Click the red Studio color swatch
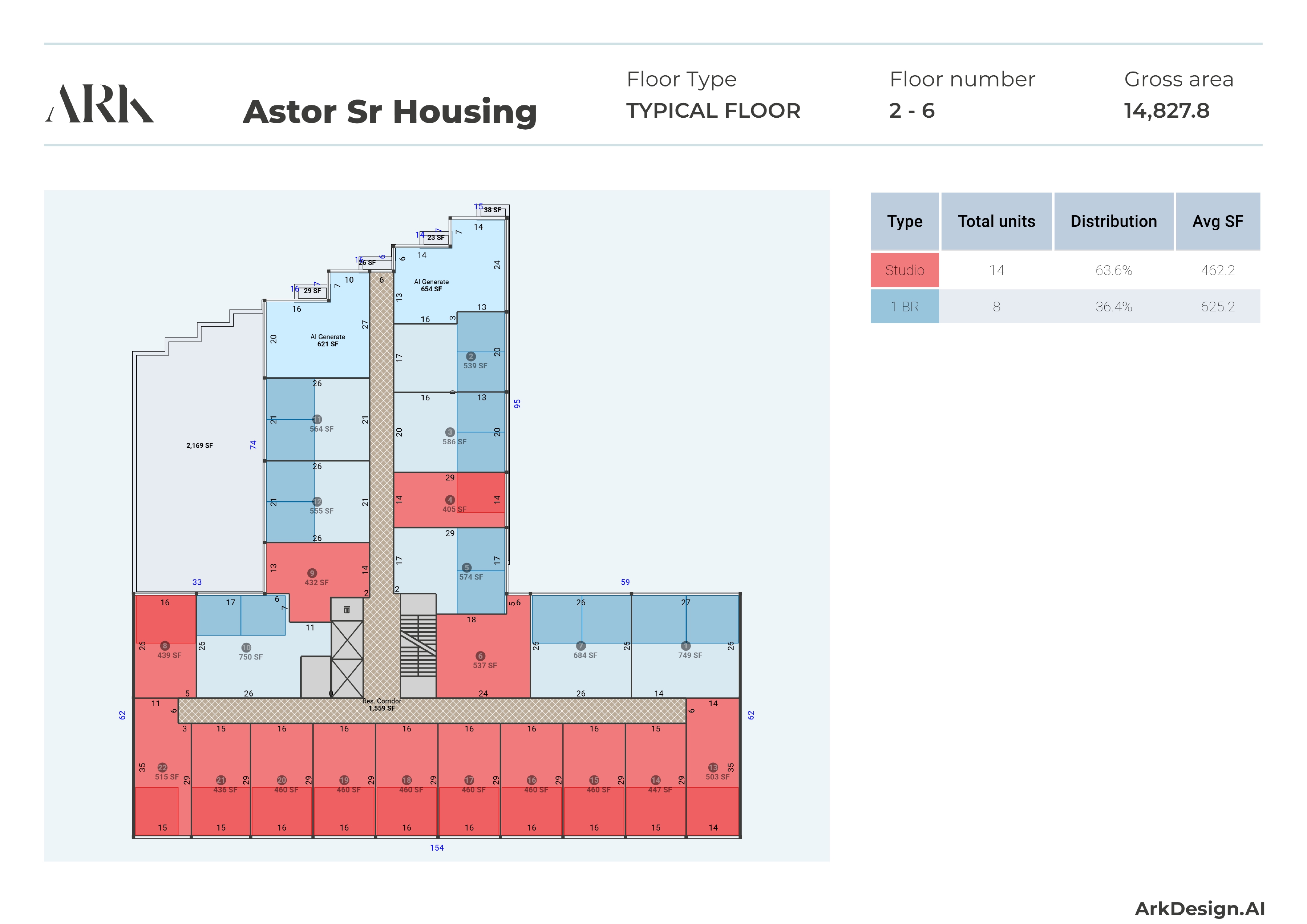1307x924 pixels. click(x=905, y=270)
